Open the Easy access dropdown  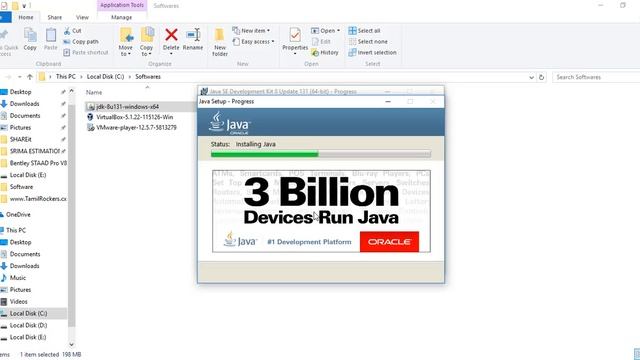pyautogui.click(x=253, y=42)
